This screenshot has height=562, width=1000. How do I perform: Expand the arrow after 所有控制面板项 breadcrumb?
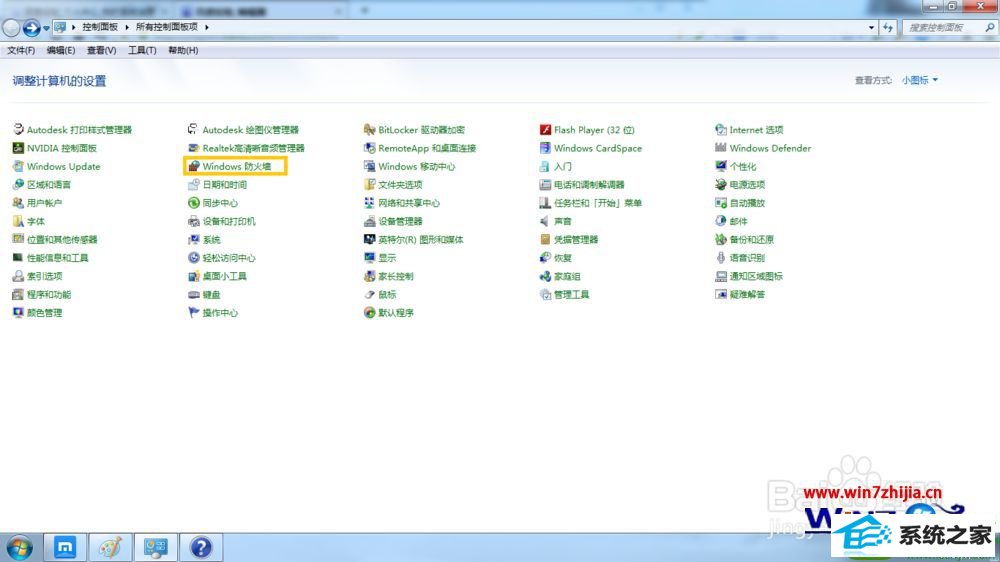pyautogui.click(x=207, y=27)
